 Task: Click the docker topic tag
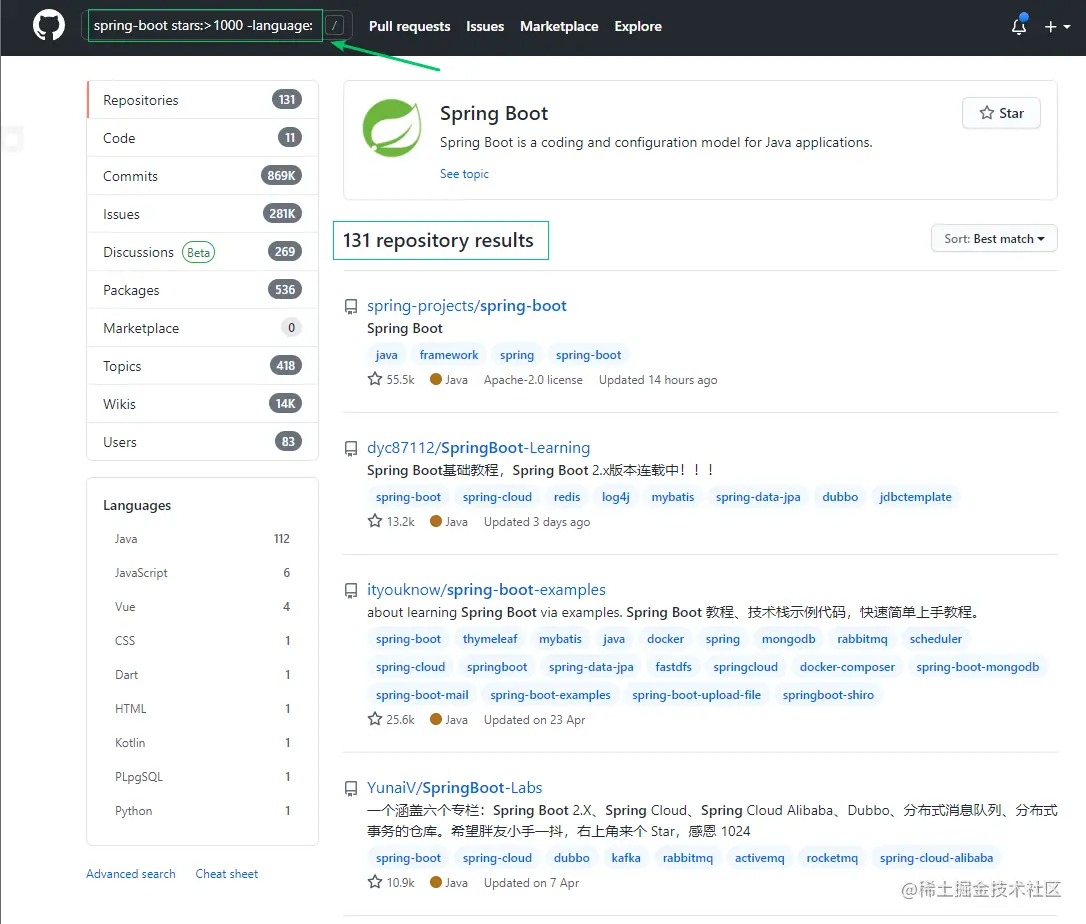pos(665,639)
